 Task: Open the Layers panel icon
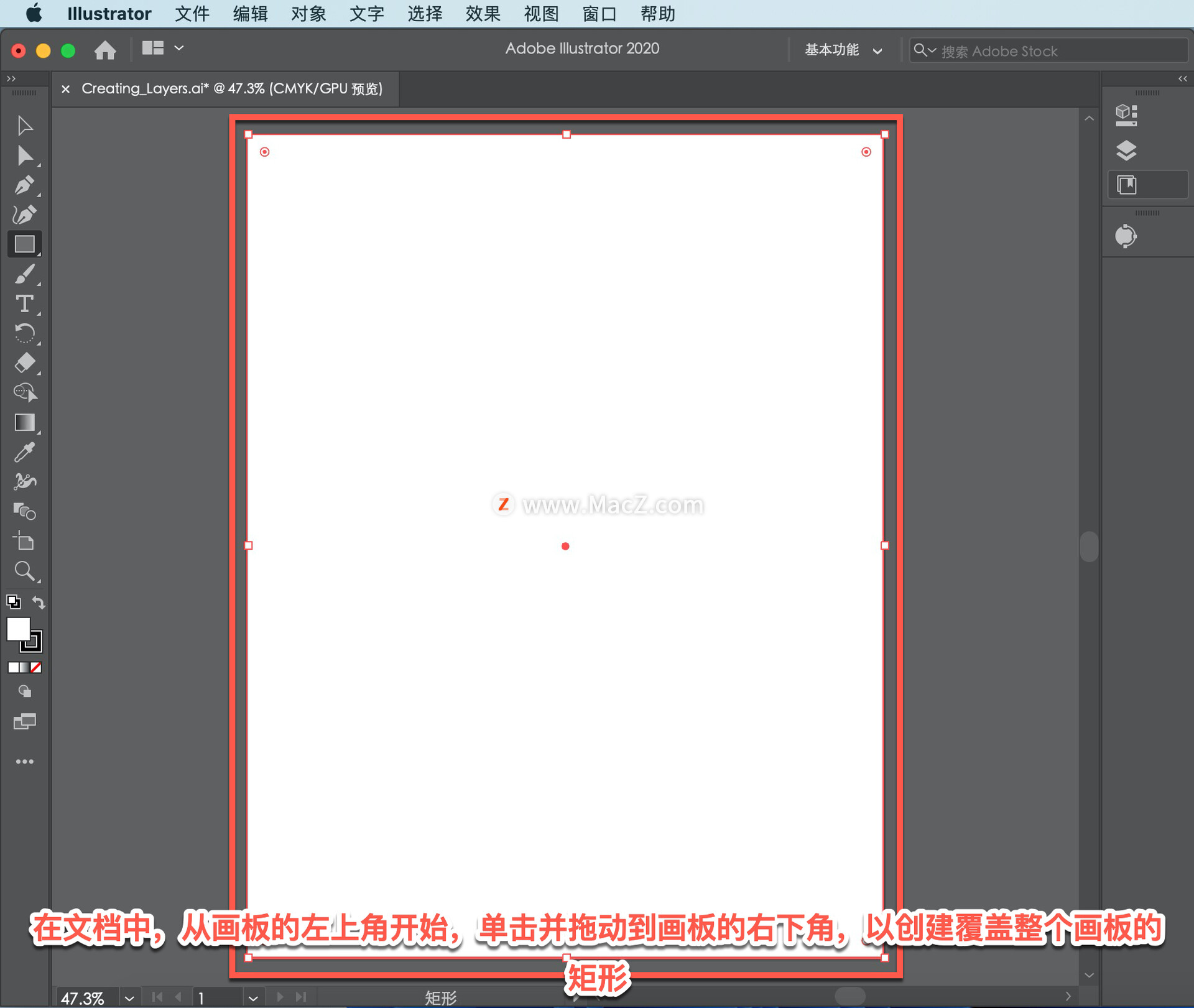1126,150
